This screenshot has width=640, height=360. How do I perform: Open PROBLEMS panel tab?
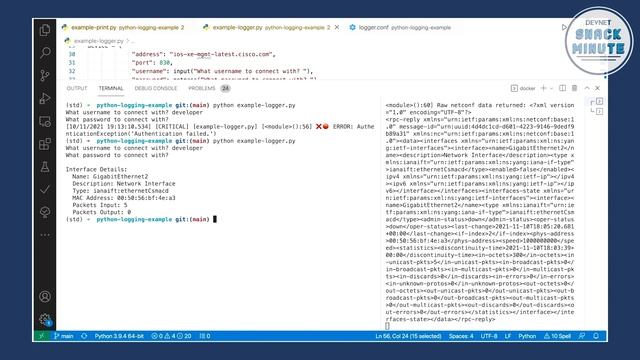(x=209, y=88)
